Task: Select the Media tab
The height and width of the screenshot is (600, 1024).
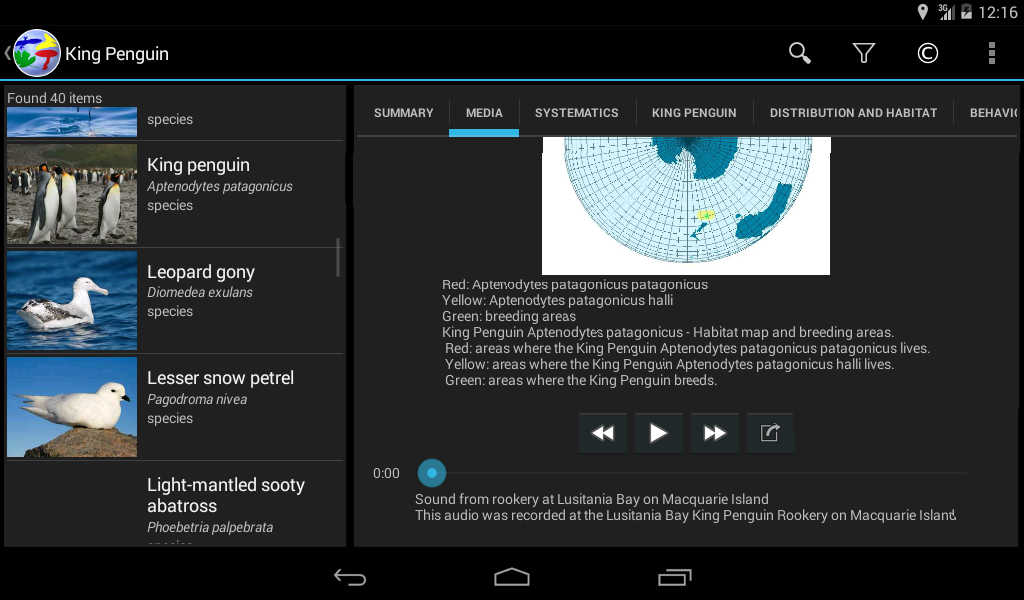Action: click(484, 113)
